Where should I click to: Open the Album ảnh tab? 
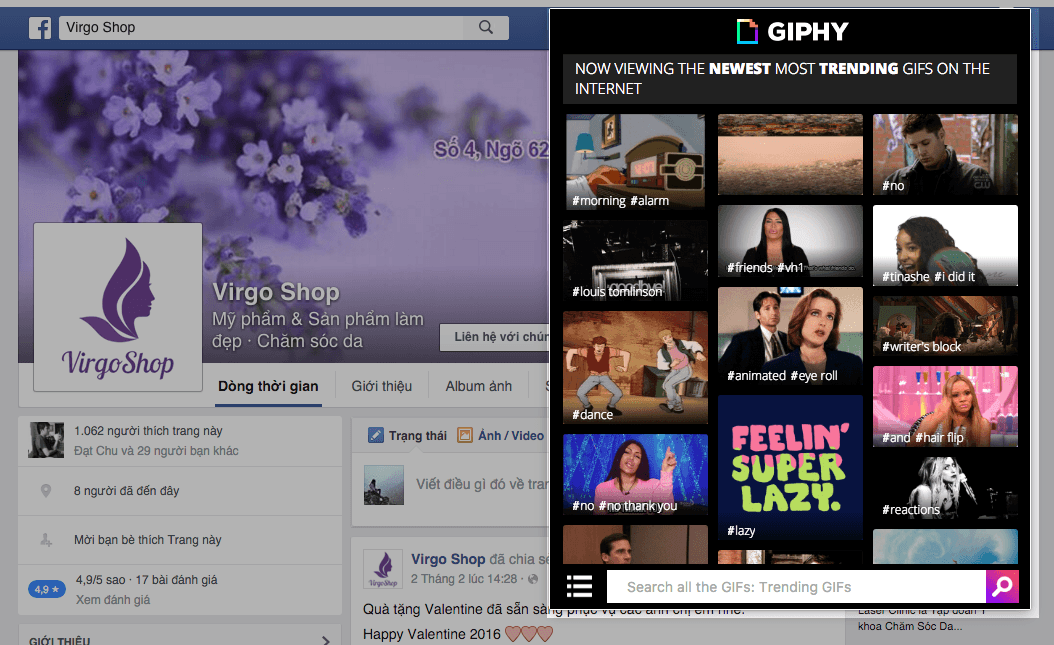click(479, 386)
